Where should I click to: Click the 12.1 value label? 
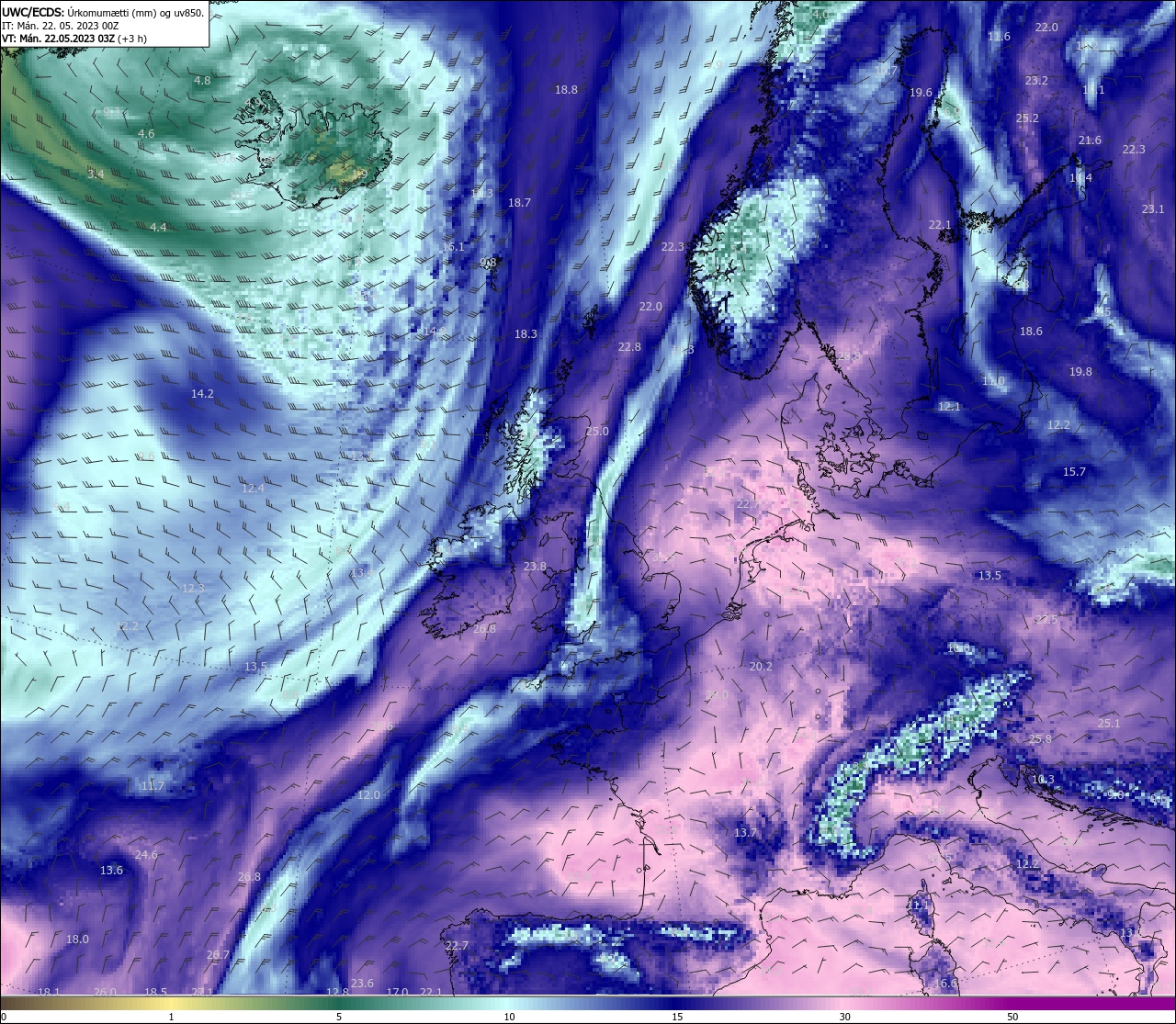pyautogui.click(x=949, y=407)
